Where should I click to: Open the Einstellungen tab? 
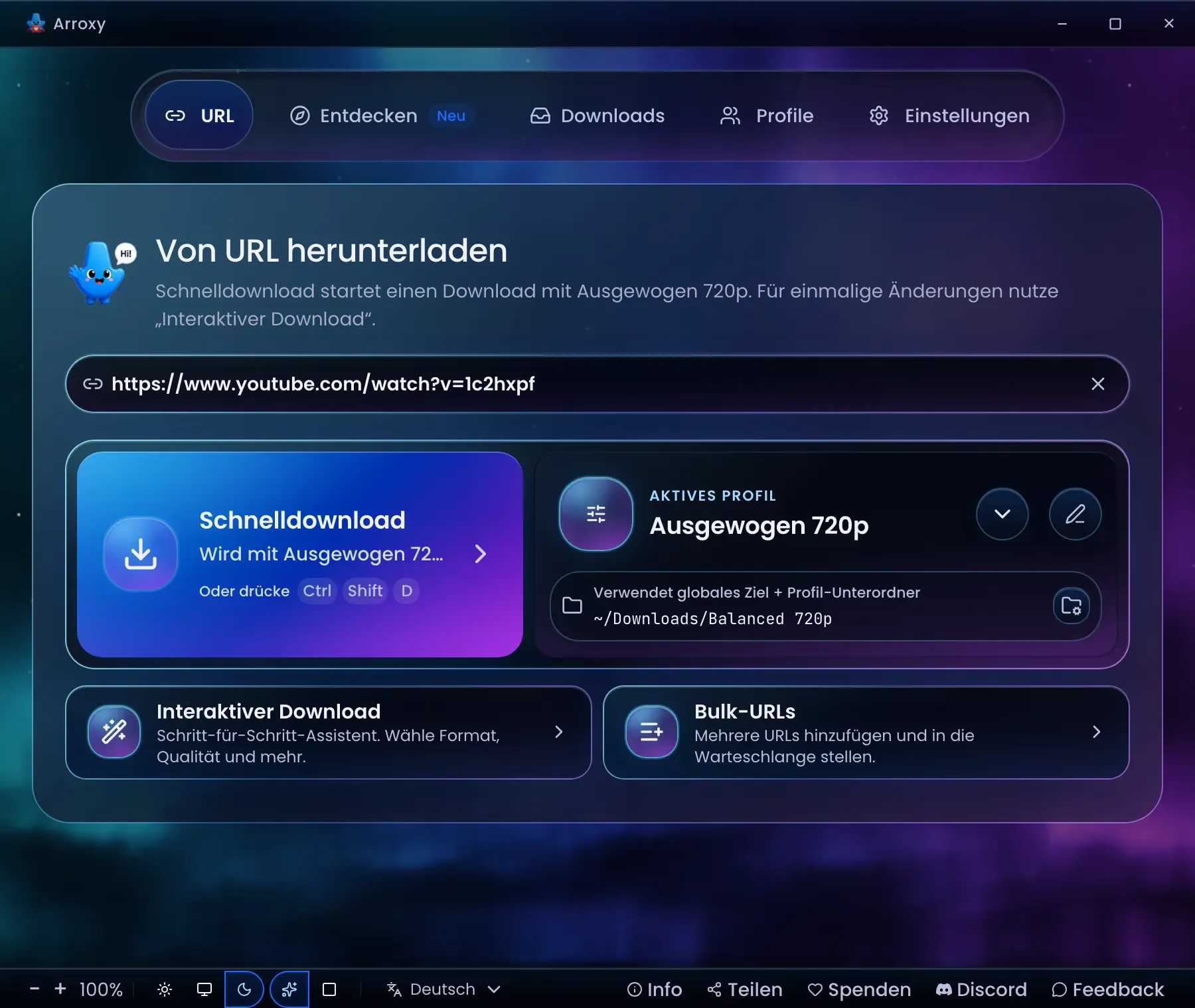click(x=949, y=116)
